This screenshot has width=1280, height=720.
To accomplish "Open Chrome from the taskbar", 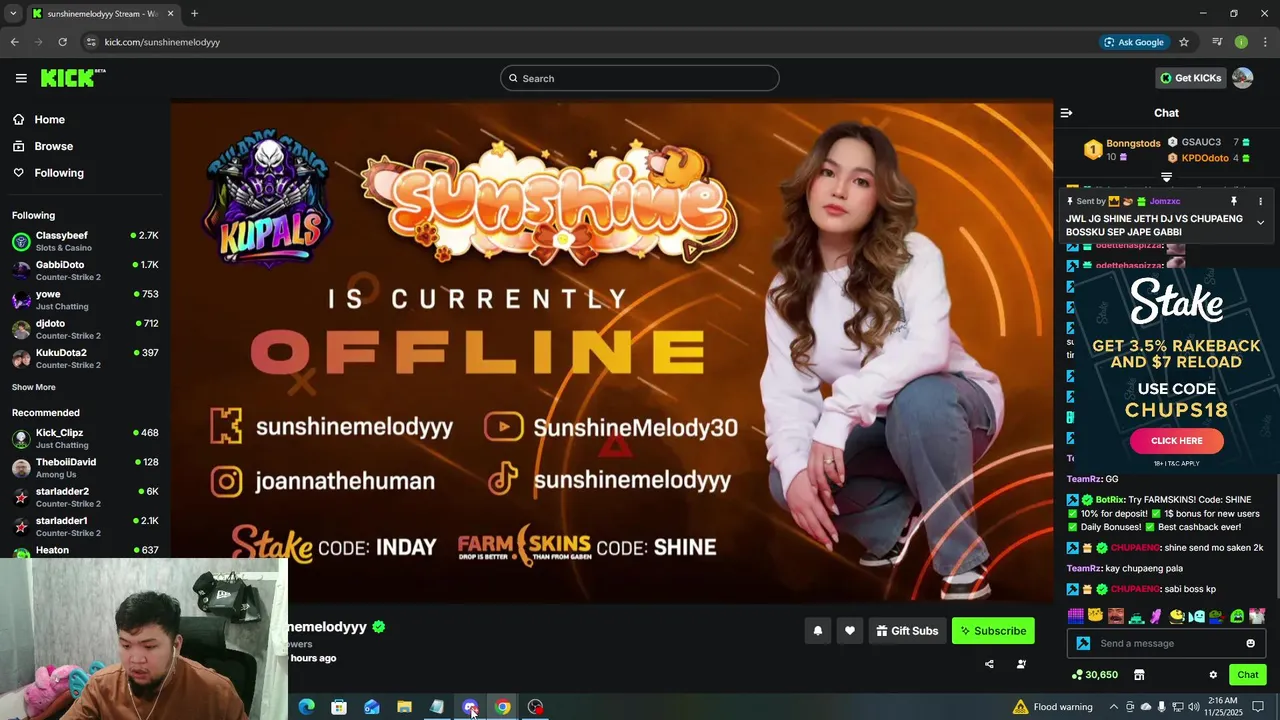I will pos(503,707).
